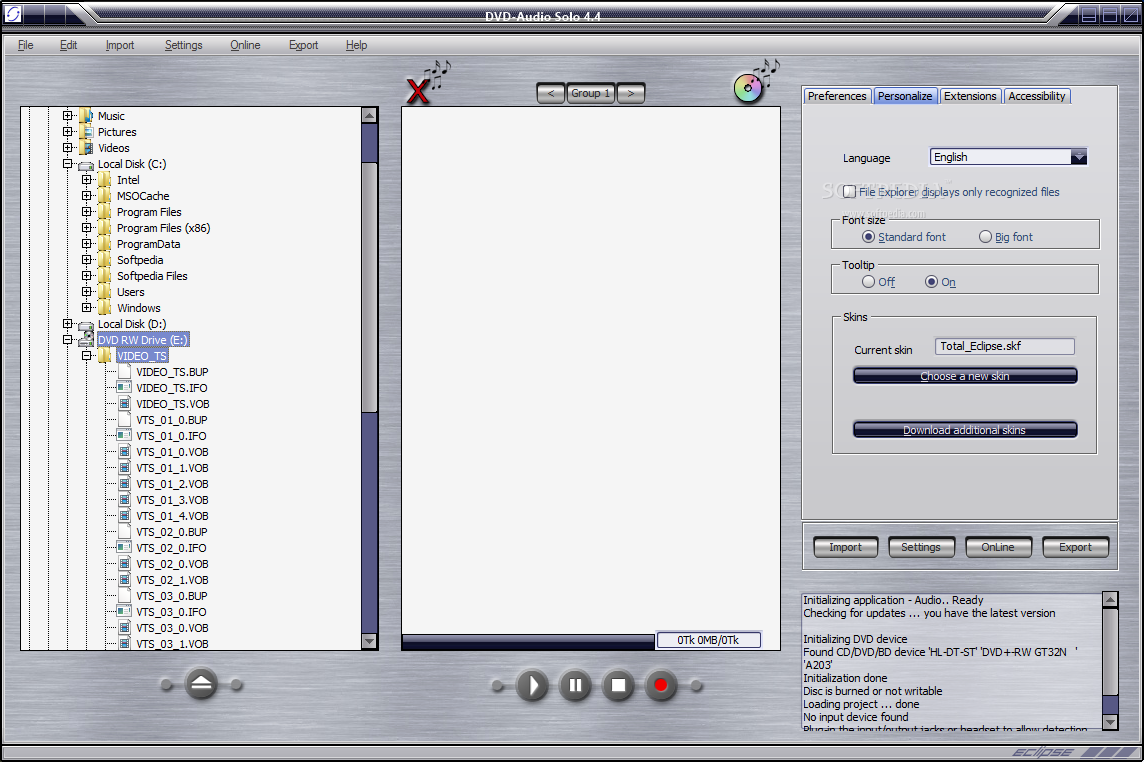This screenshot has width=1144, height=762.
Task: Turn Tooltip On radio button
Action: click(931, 282)
